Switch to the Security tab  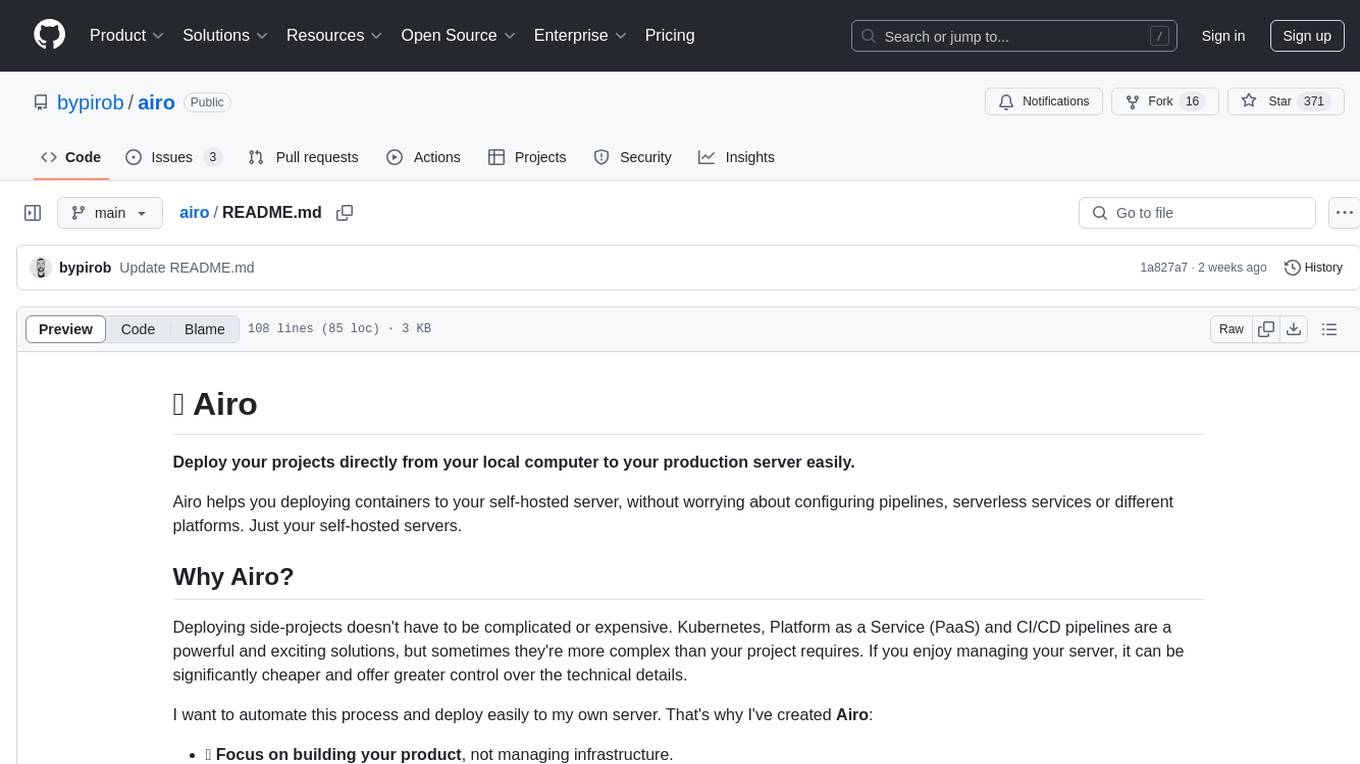[x=632, y=157]
